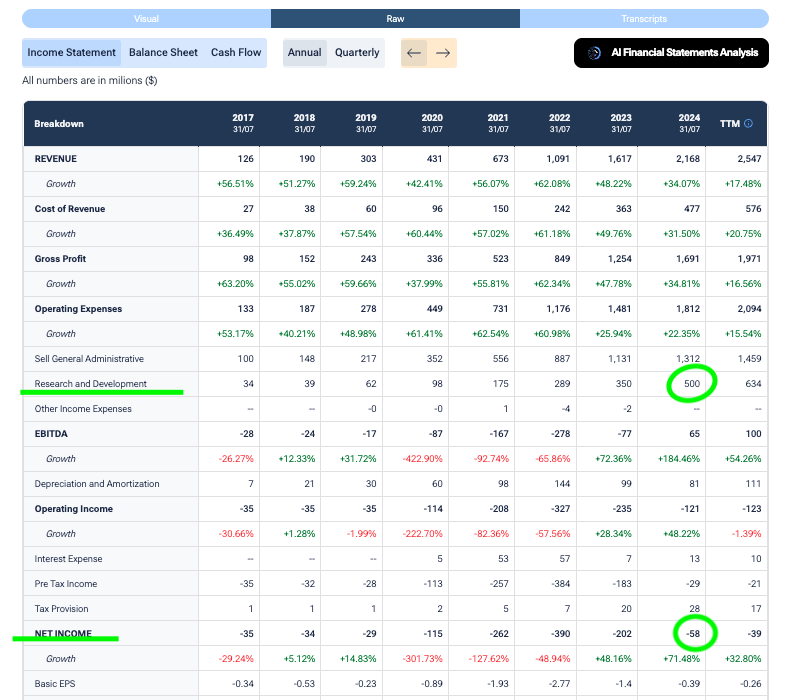Click the Pre Tax Income row label

pos(66,584)
